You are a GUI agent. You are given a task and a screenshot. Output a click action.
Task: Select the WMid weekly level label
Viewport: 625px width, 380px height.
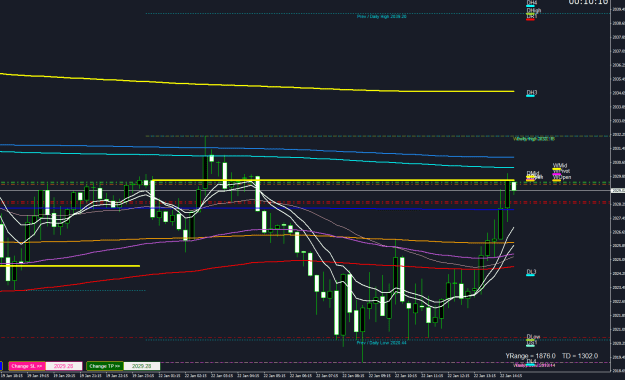click(x=560, y=165)
